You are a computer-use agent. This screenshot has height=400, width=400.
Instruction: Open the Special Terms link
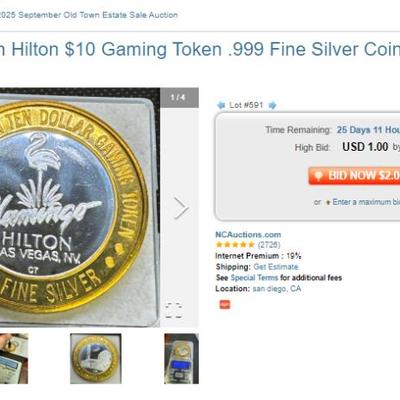254,278
